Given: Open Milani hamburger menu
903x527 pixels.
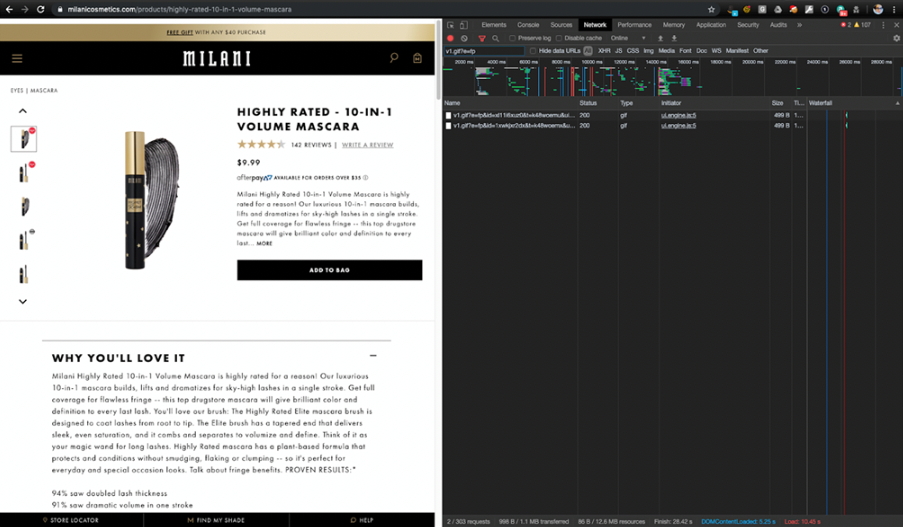Looking at the screenshot, I should pos(17,58).
